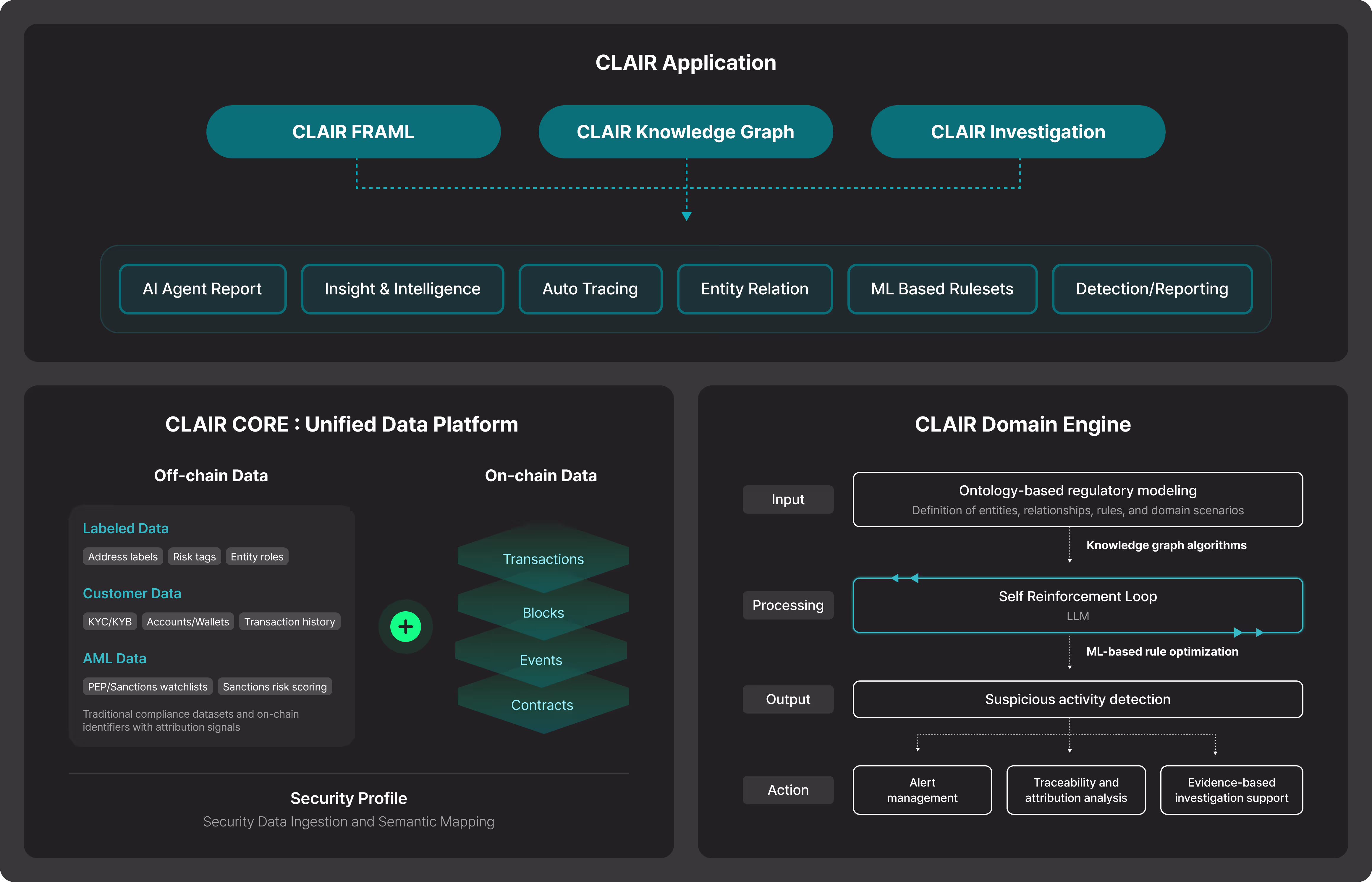This screenshot has height=882, width=1372.
Task: Click the green plus icon
Action: 405,627
